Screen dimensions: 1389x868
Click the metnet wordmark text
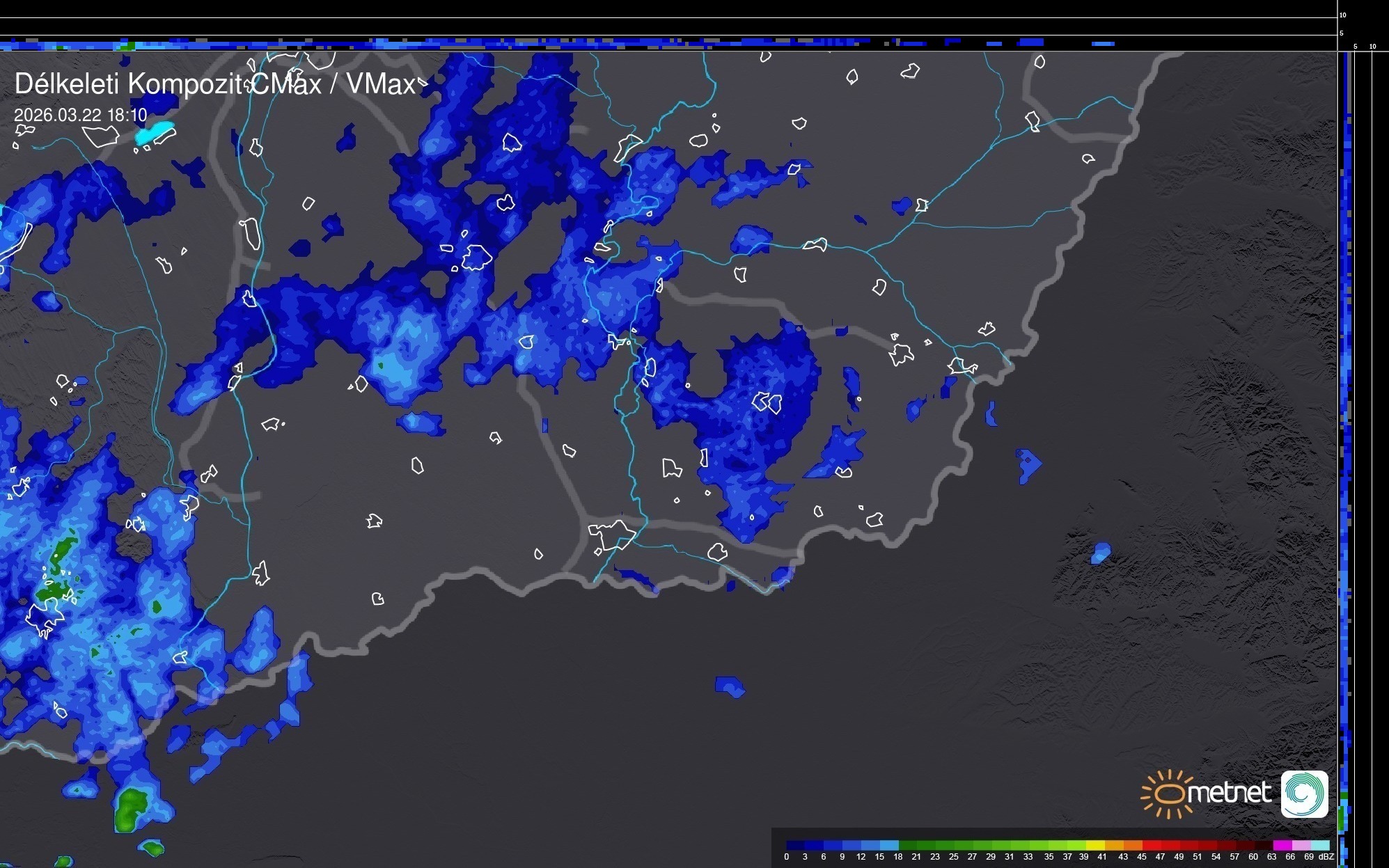[x=1229, y=793]
